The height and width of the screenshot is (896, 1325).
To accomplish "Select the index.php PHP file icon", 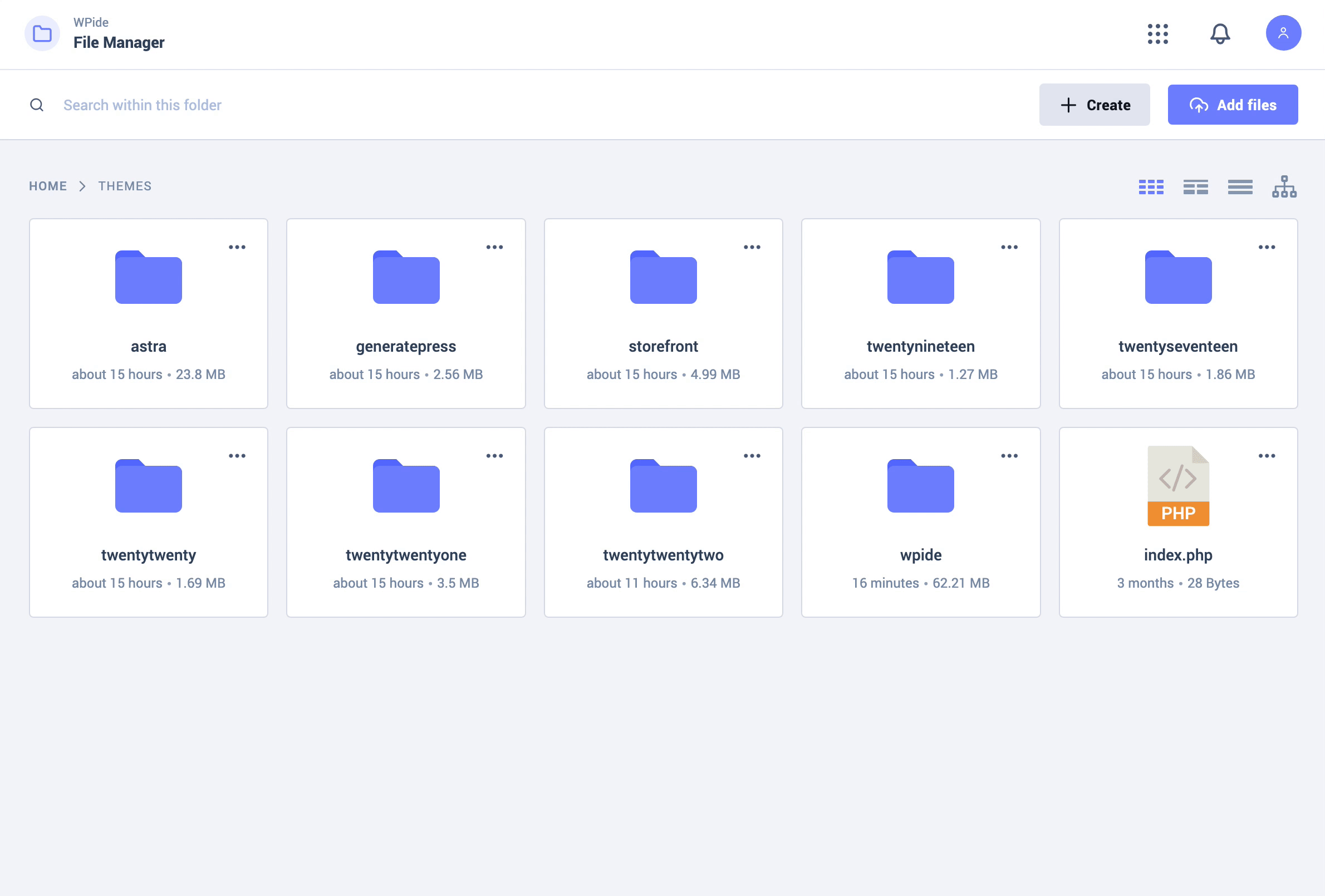I will [x=1178, y=486].
